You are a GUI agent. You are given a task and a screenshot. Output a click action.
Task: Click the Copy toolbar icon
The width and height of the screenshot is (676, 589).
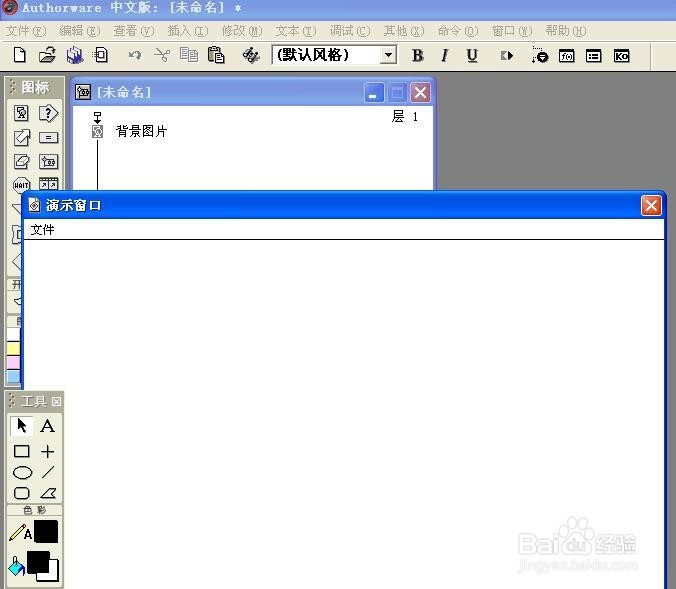click(189, 55)
